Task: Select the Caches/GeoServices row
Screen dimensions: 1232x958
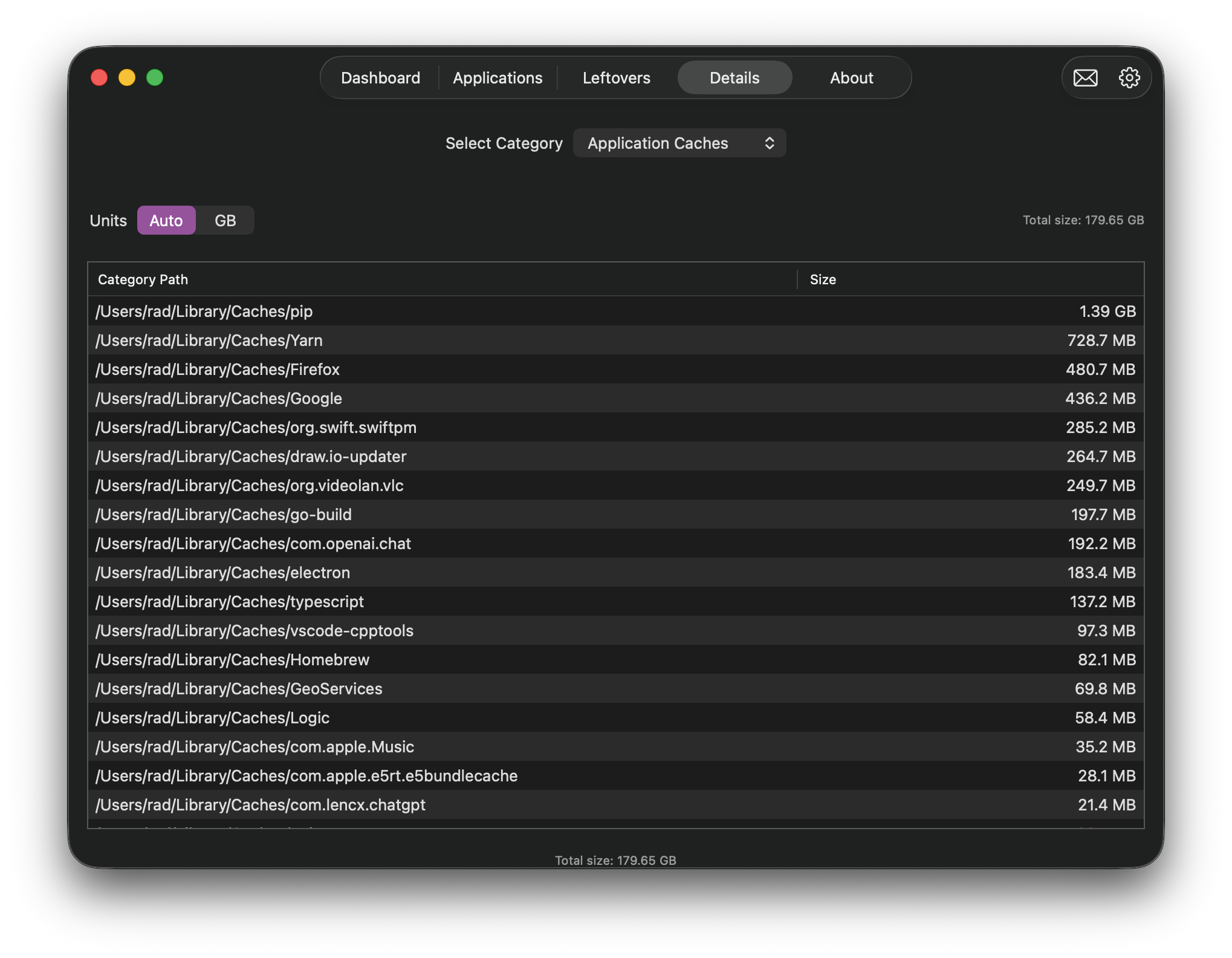Action: (x=616, y=689)
